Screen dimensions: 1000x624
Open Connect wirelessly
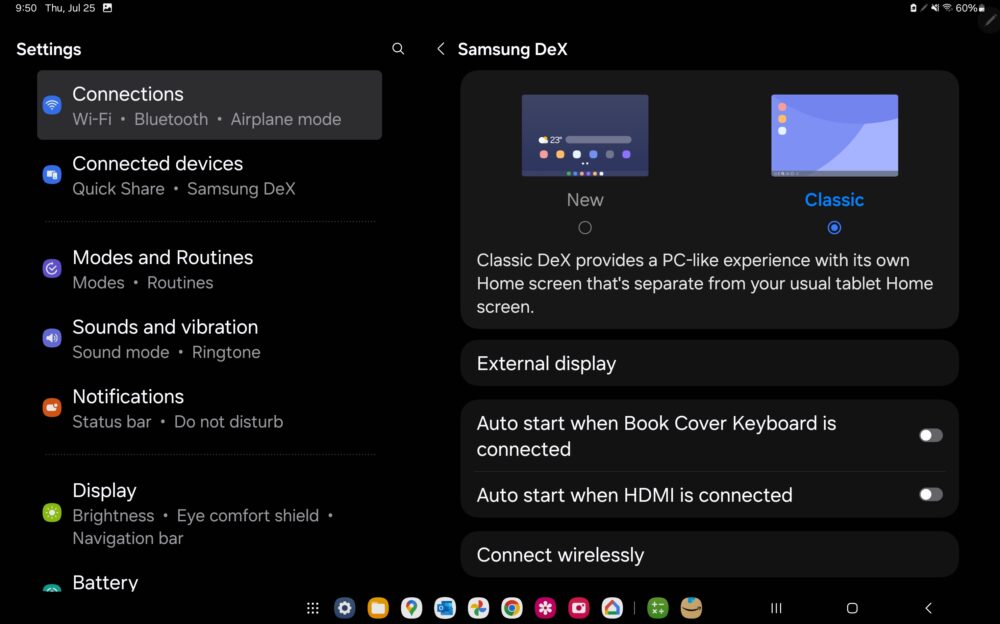709,554
